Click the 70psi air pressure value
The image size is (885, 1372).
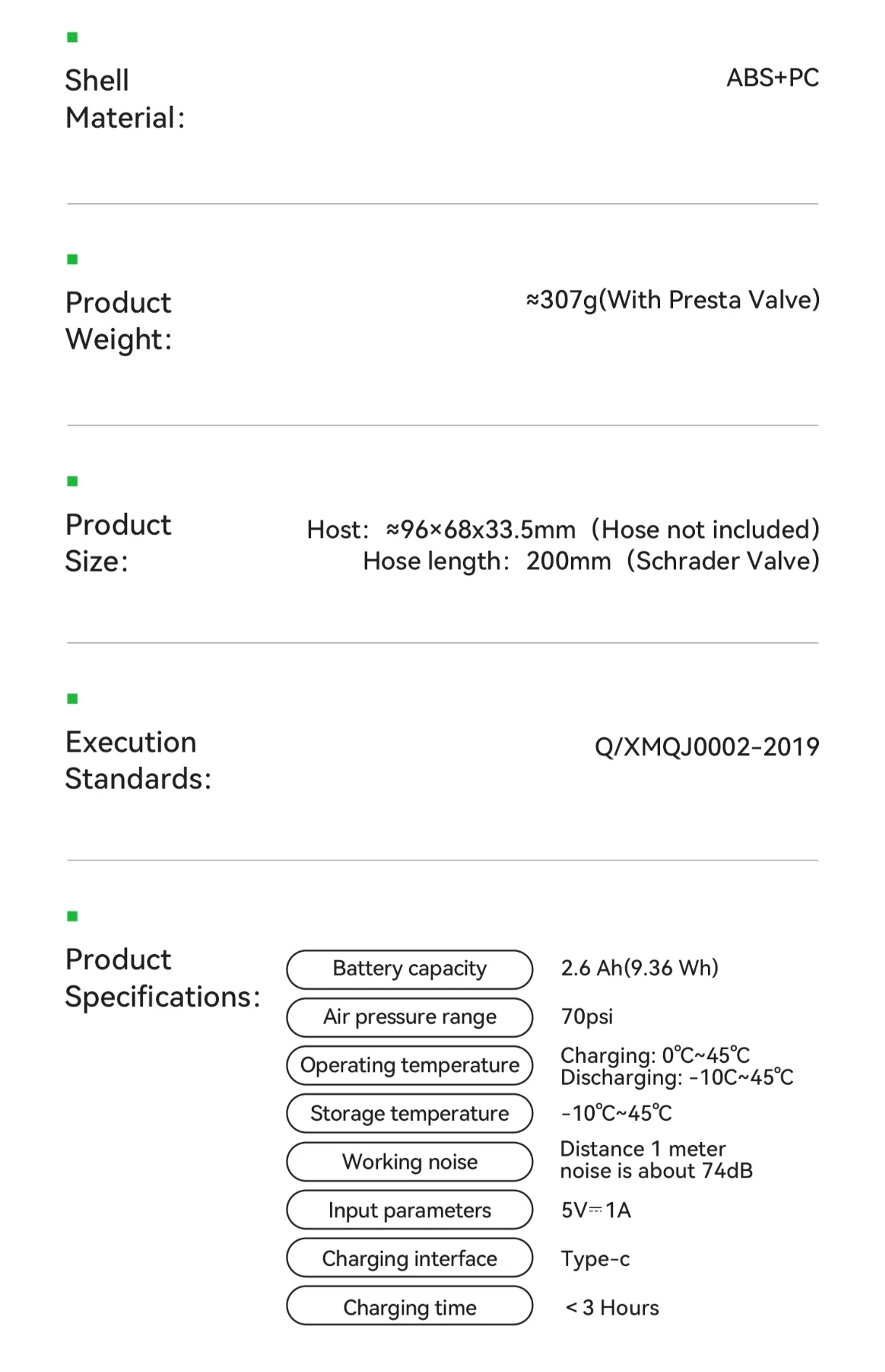(x=587, y=1016)
